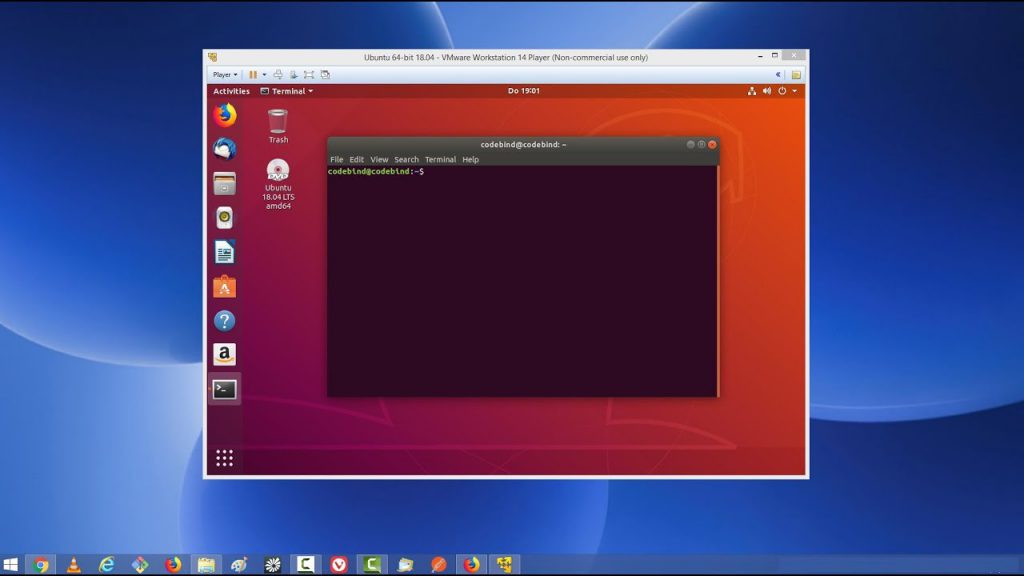
Task: Collapse the VMware toolbar using the chevron
Action: pyautogui.click(x=777, y=73)
